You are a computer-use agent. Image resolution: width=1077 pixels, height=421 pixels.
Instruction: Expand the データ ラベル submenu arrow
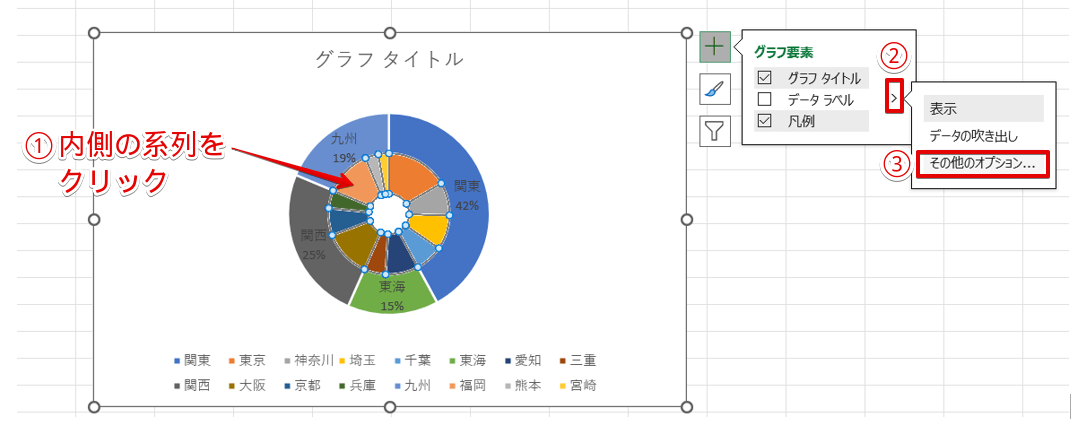point(893,98)
